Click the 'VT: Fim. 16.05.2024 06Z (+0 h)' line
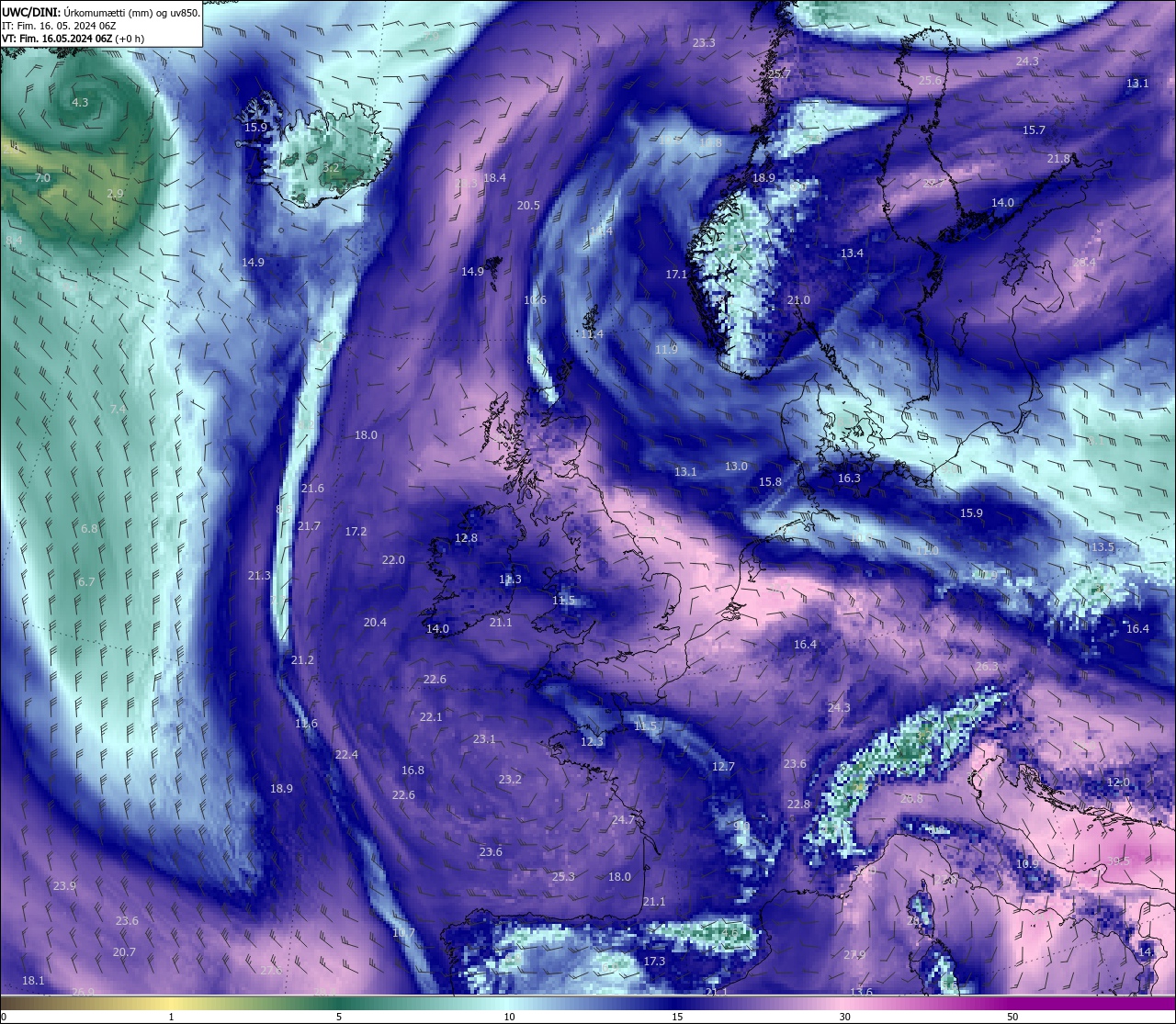1176x1024 pixels. coord(73,39)
